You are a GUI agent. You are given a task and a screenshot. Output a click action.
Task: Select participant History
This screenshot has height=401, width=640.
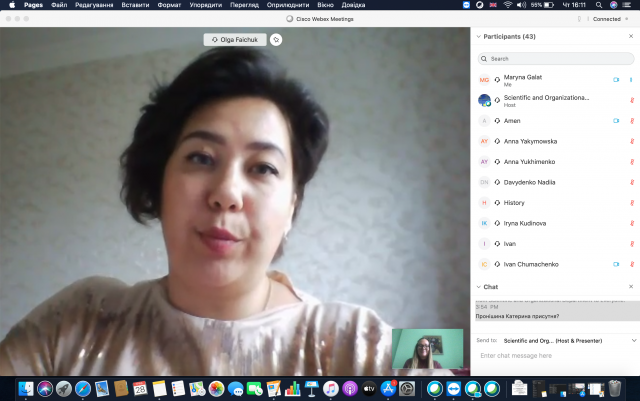click(555, 203)
